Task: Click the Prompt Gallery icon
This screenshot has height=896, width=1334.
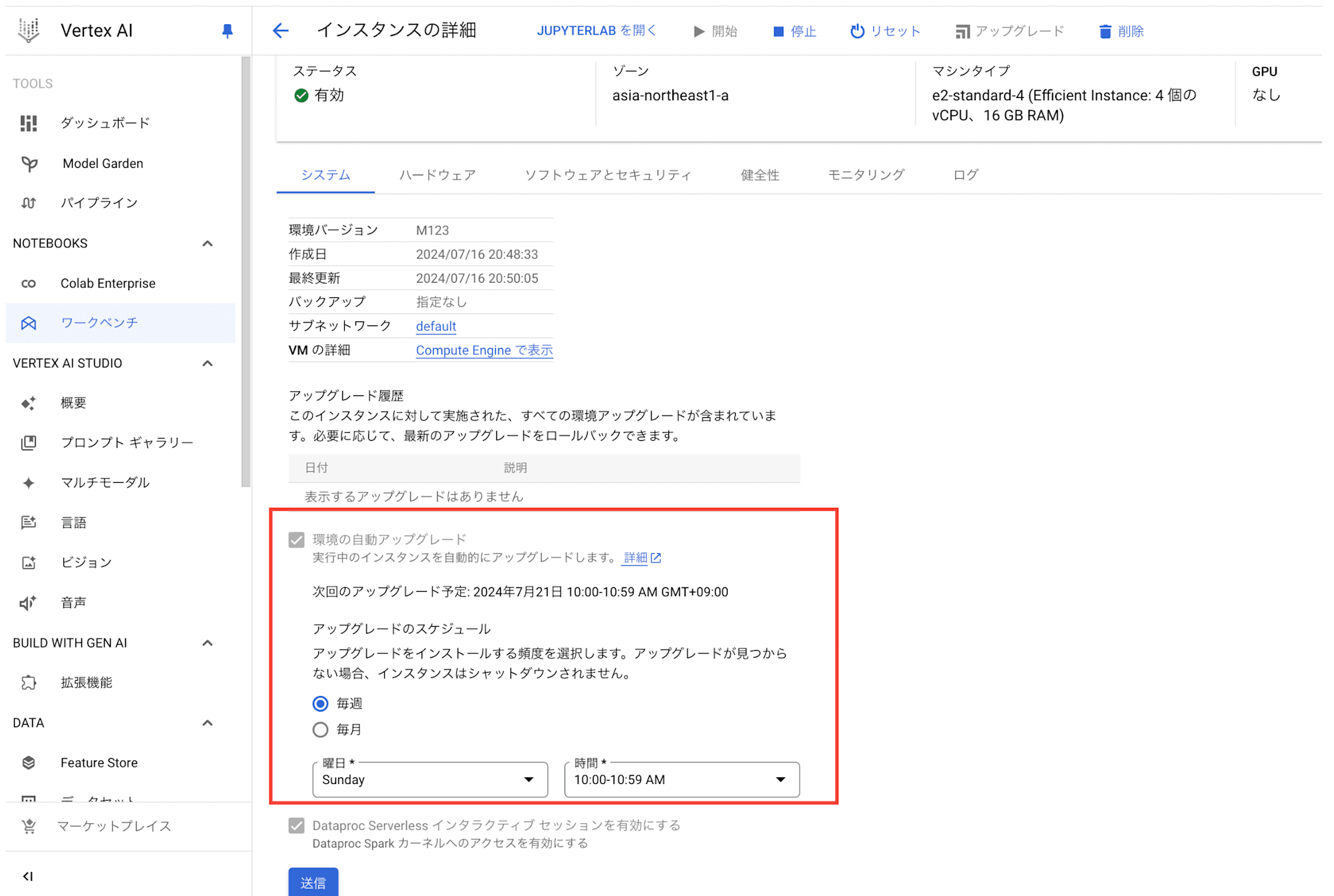Action: (29, 443)
